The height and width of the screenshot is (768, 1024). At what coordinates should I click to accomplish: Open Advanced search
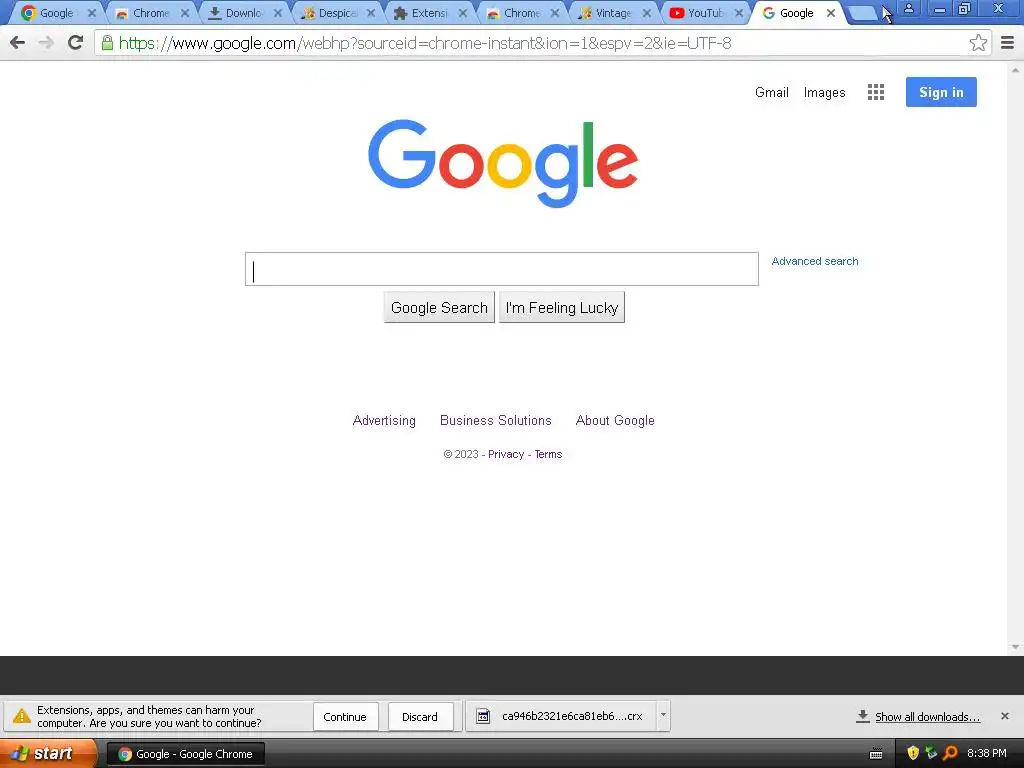tap(815, 261)
